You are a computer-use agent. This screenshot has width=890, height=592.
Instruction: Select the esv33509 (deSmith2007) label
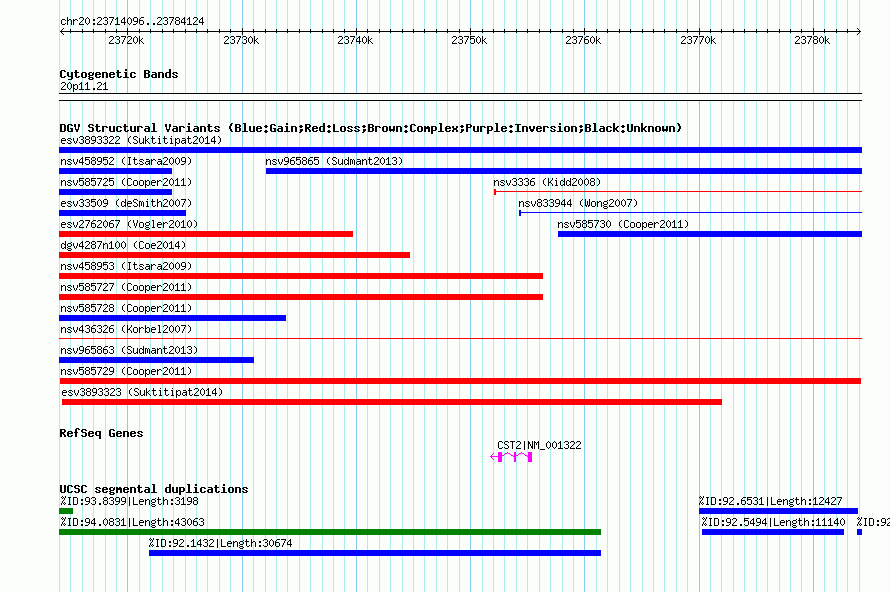(x=126, y=203)
